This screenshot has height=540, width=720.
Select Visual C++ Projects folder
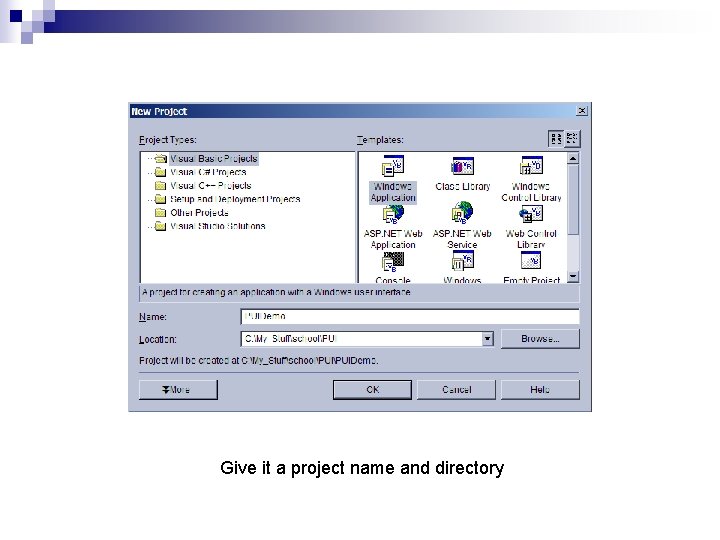click(x=211, y=186)
